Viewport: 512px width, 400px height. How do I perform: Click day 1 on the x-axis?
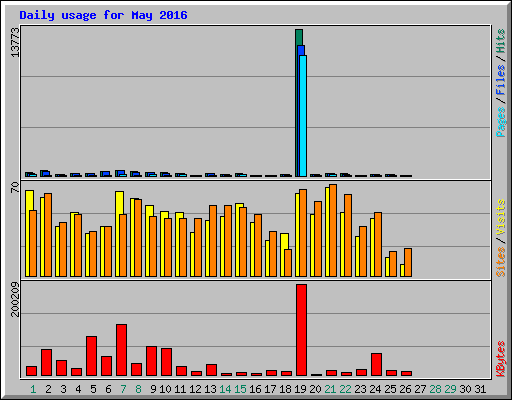tap(33, 389)
